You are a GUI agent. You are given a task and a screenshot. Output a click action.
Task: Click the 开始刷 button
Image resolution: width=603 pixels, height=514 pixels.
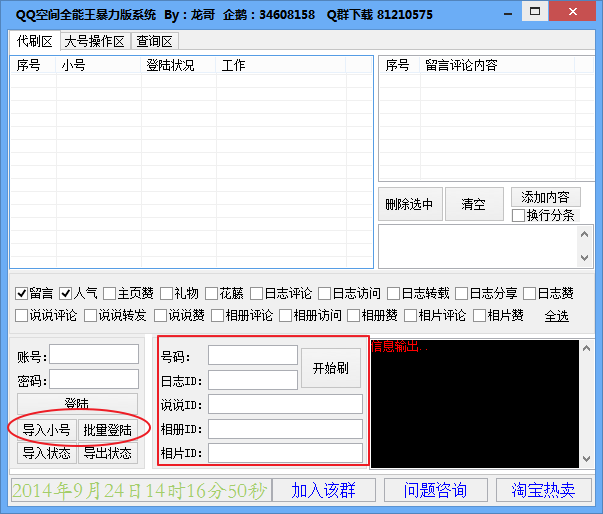(x=331, y=368)
